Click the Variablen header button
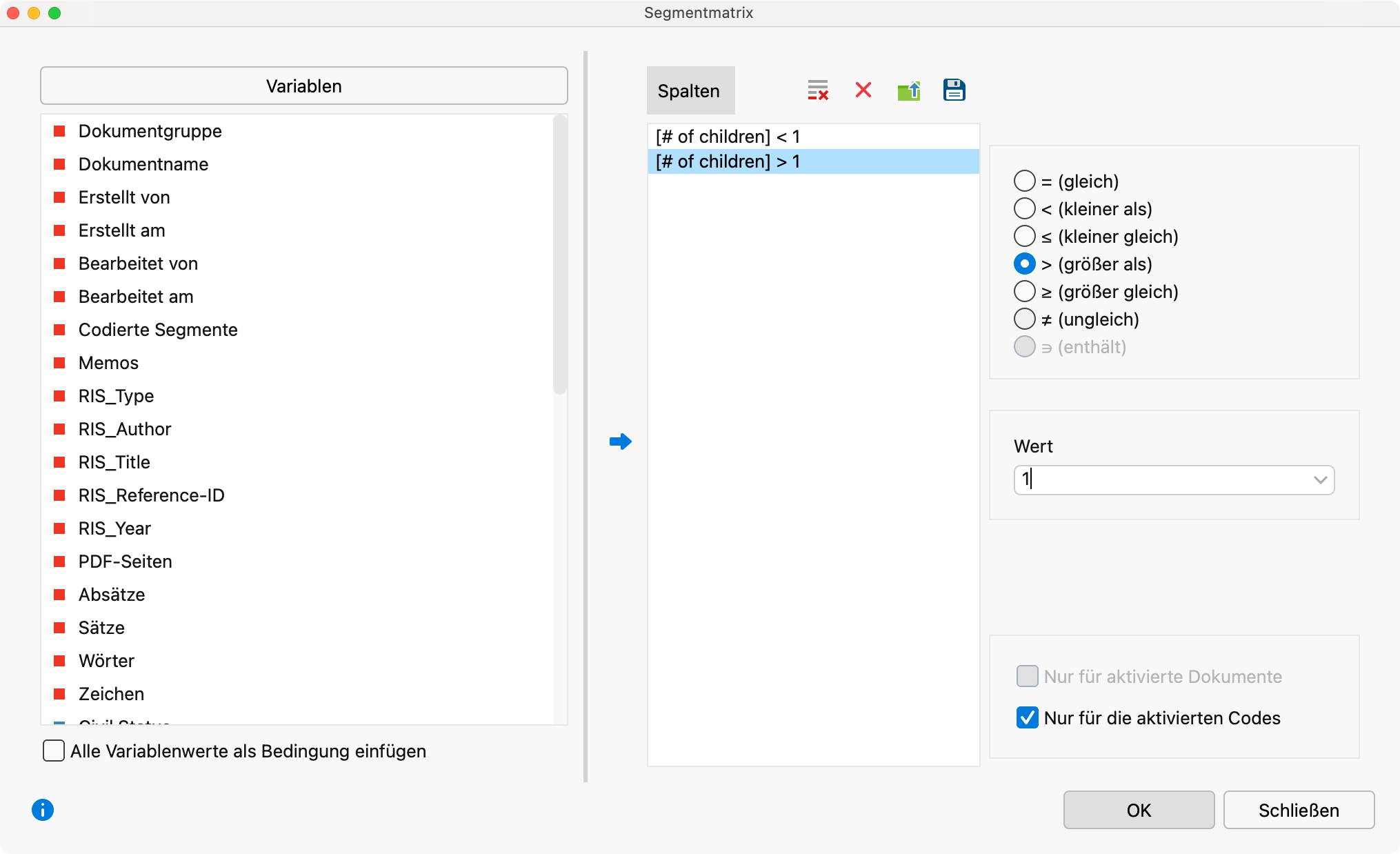The image size is (1400, 854). (304, 86)
